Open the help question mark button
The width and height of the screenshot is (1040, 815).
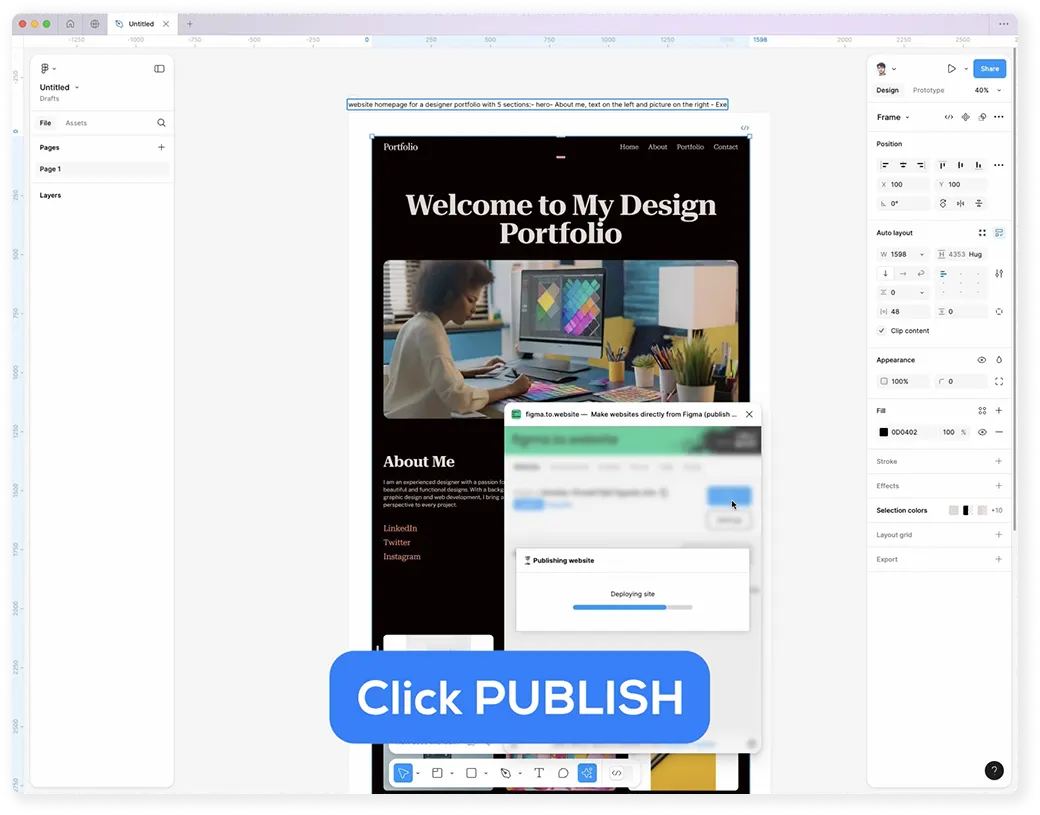(x=994, y=770)
